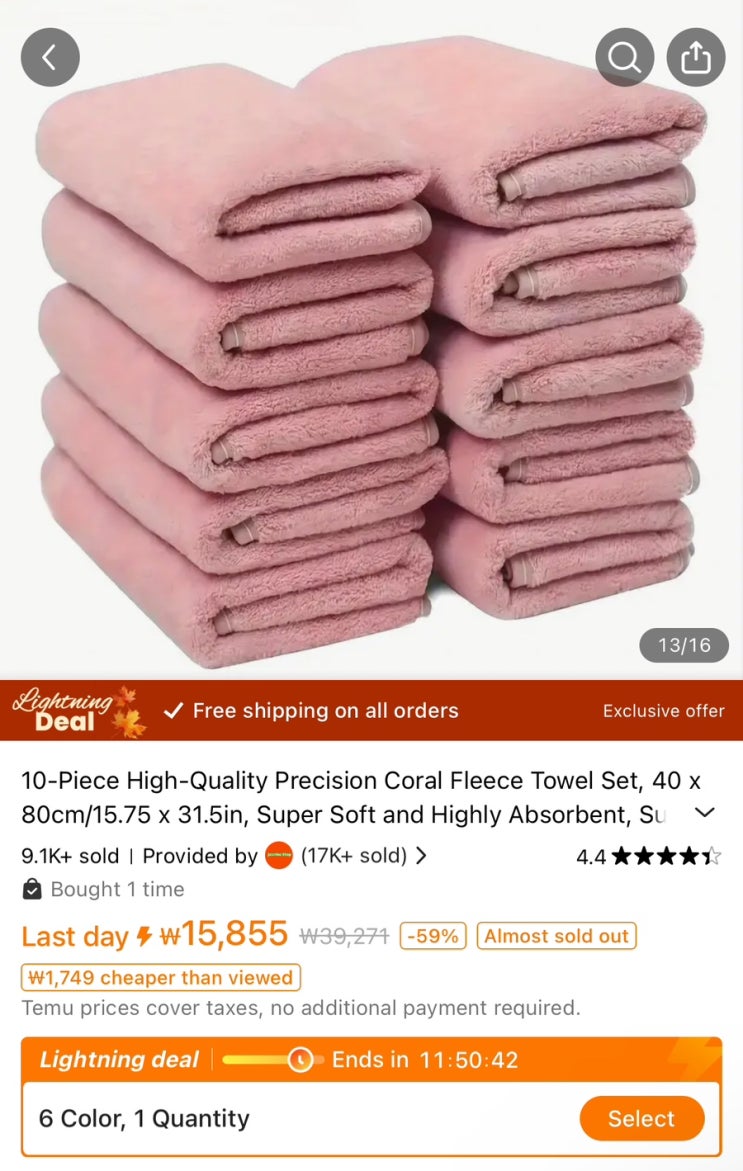This screenshot has height=1171, width=743.
Task: Click the seller's round orange logo
Action: pos(279,856)
